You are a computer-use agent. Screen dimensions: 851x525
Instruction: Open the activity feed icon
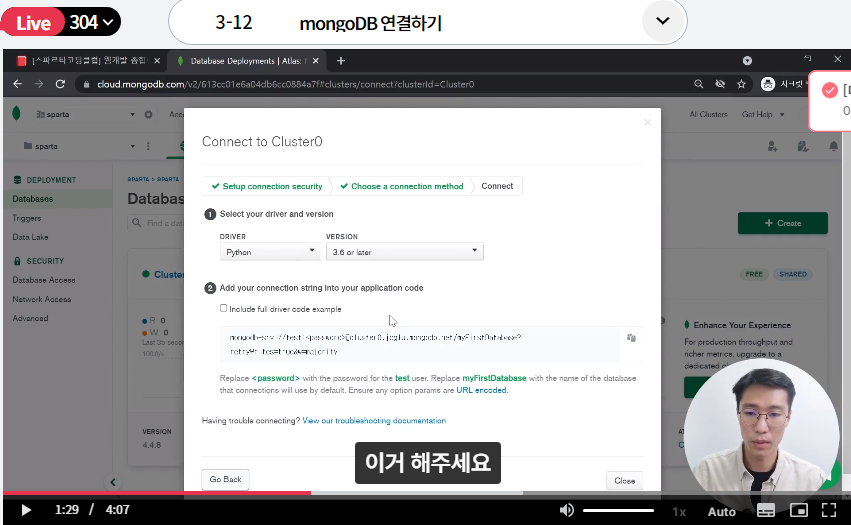(803, 146)
